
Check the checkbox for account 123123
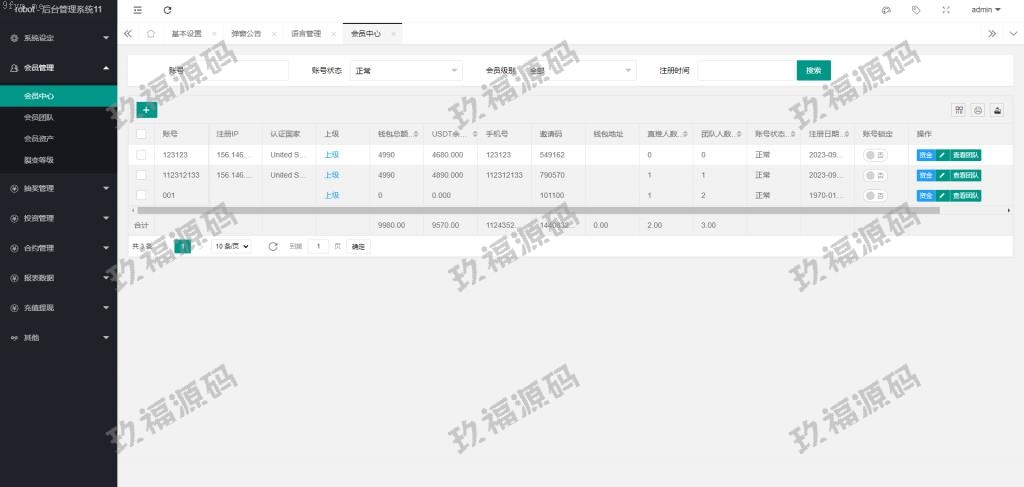[x=141, y=155]
